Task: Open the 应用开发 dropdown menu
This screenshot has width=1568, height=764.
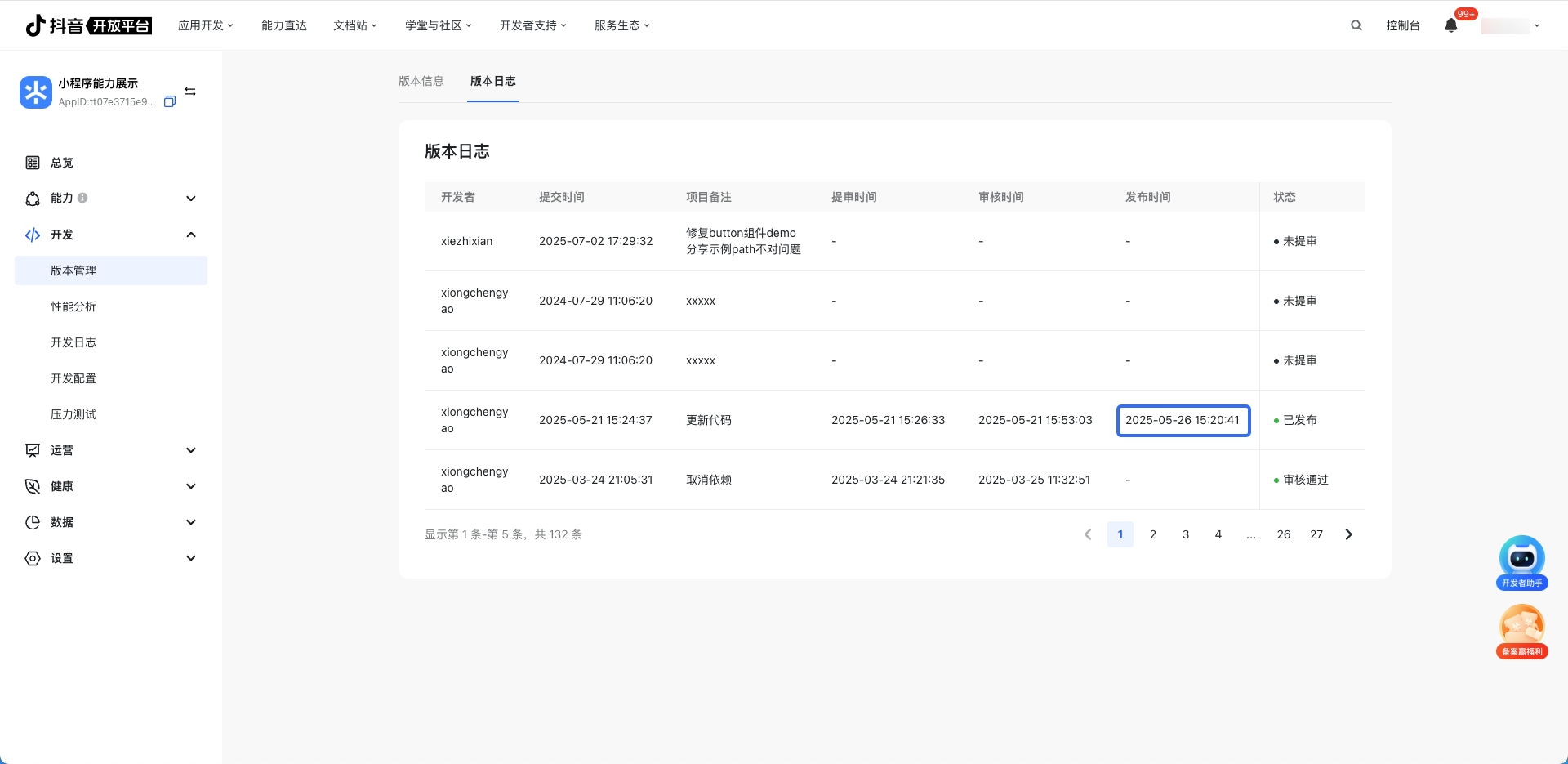Action: tap(205, 25)
